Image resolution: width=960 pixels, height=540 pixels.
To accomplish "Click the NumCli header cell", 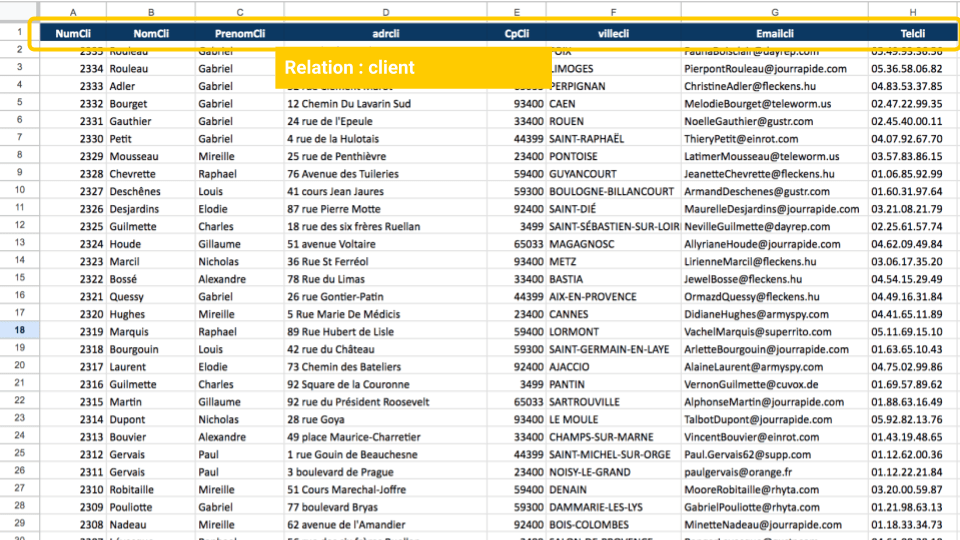I will pos(73,33).
